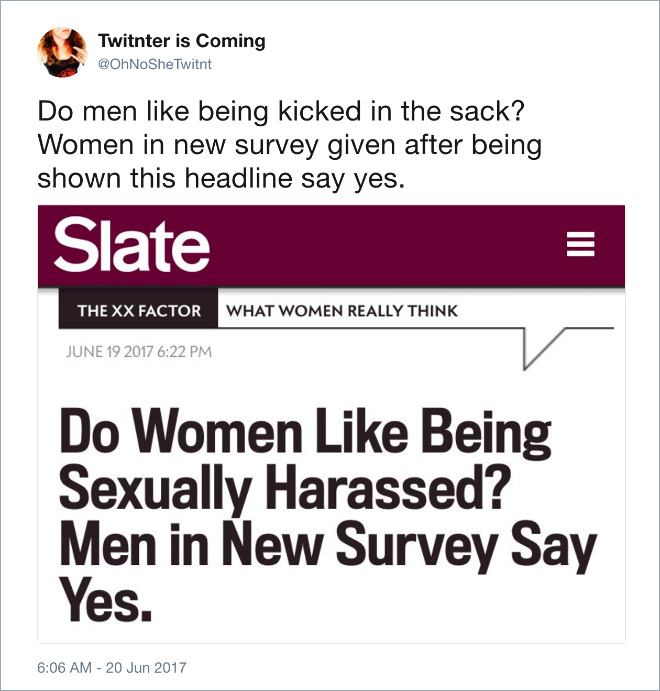Select The XX Factor section tab

[138, 310]
